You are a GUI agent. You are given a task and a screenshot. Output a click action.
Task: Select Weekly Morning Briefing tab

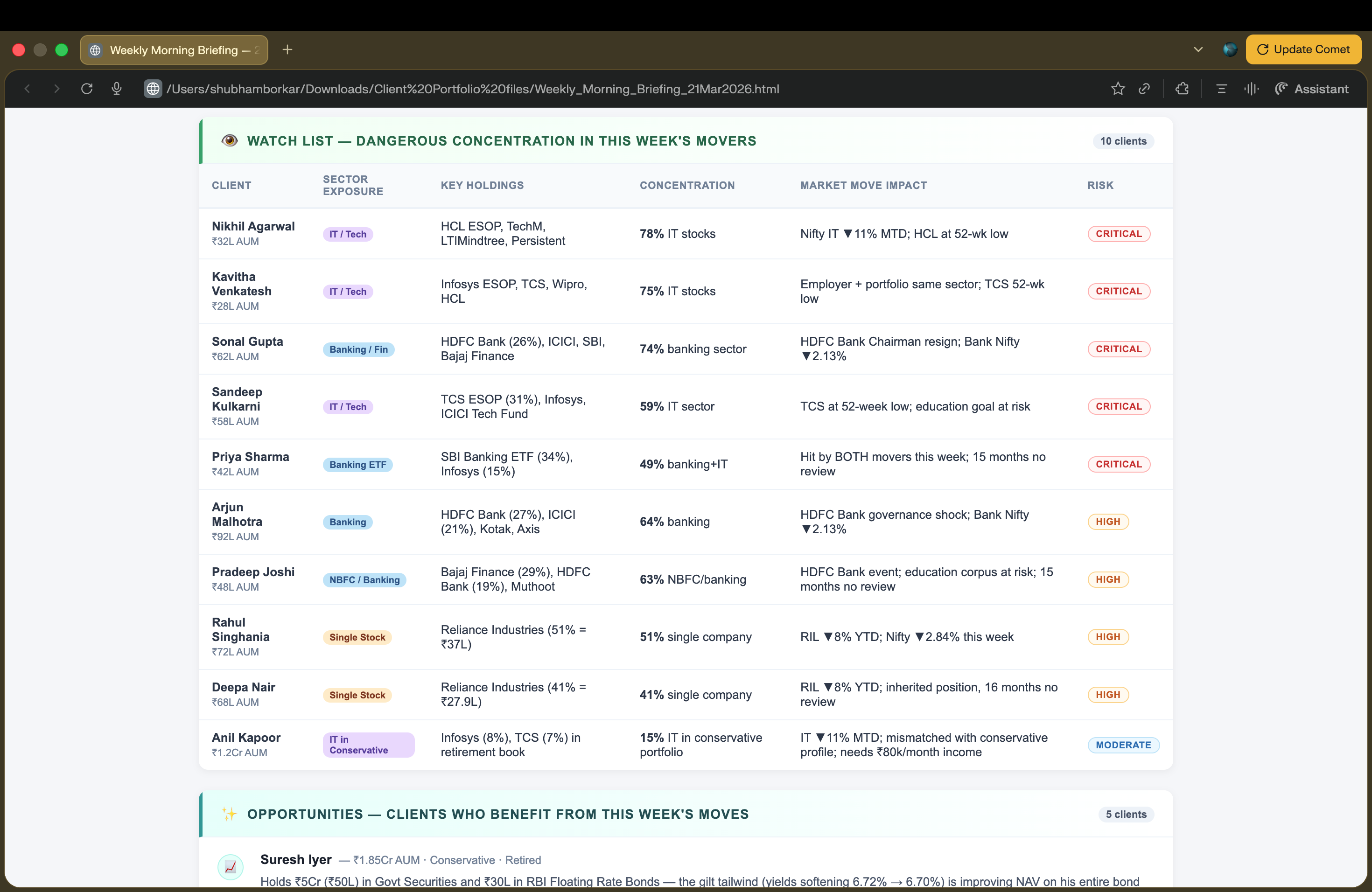point(174,50)
